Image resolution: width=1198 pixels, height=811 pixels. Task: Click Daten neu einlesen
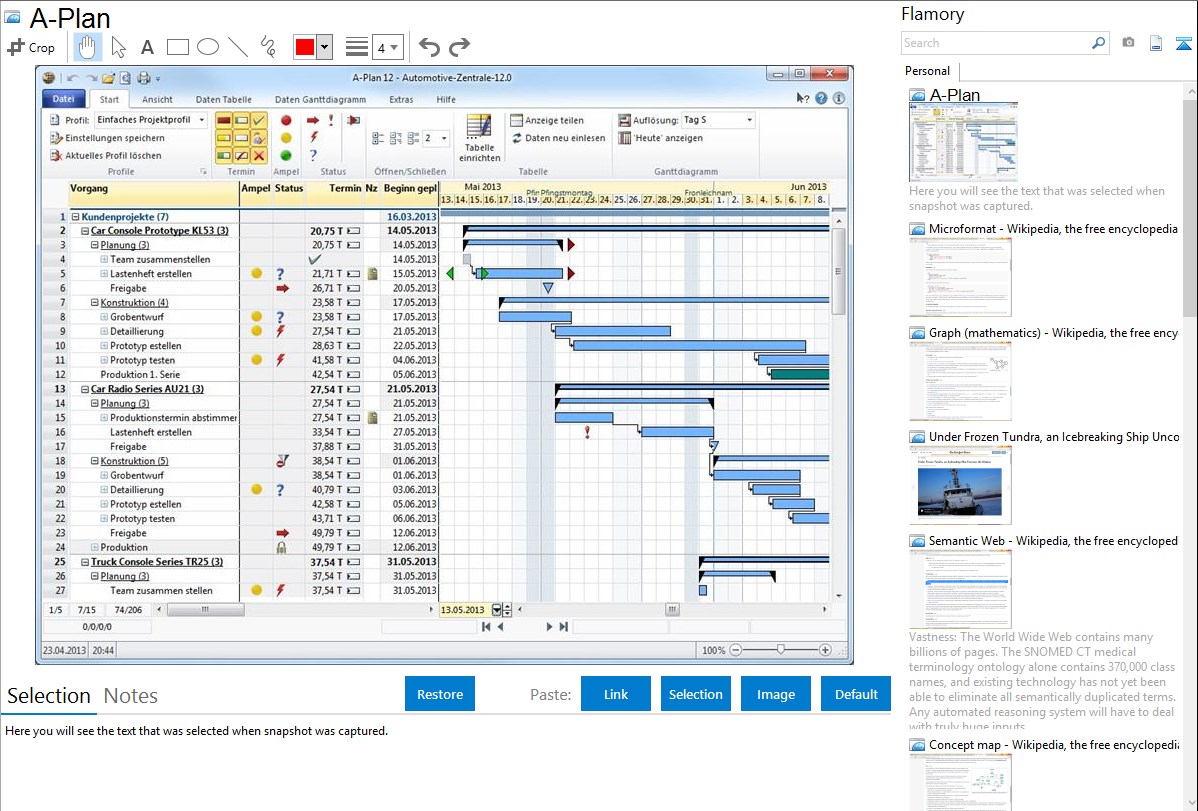[x=558, y=138]
